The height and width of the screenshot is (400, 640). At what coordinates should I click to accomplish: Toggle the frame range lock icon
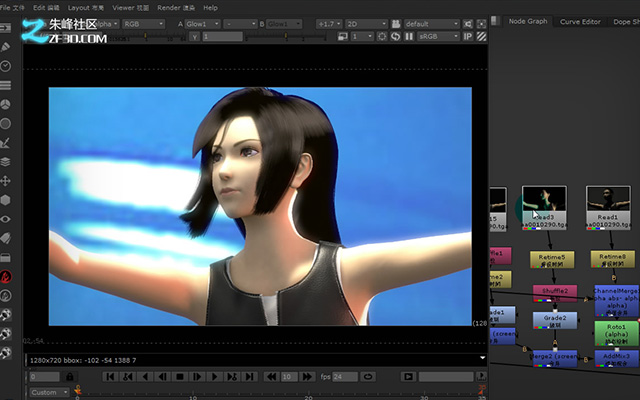pos(70,376)
